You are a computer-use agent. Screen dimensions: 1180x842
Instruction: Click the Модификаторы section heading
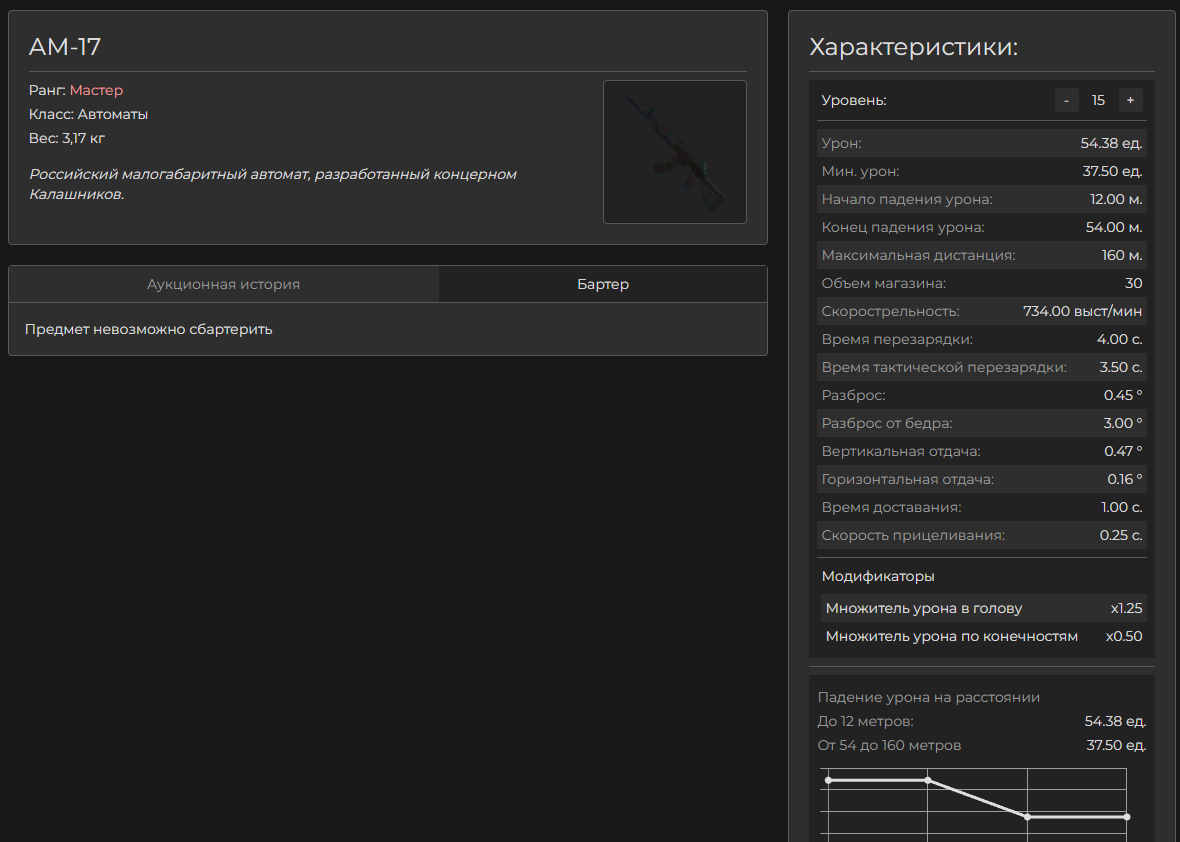(x=878, y=576)
